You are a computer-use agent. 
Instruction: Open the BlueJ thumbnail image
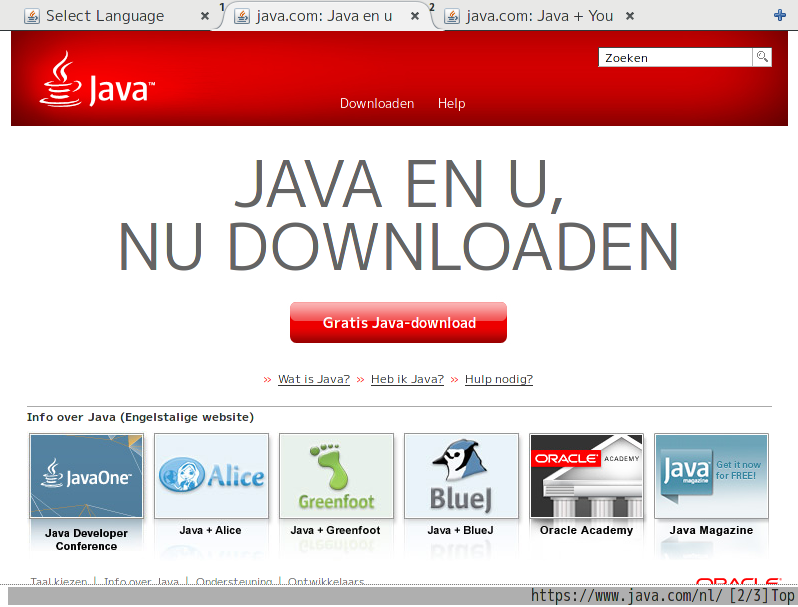461,476
